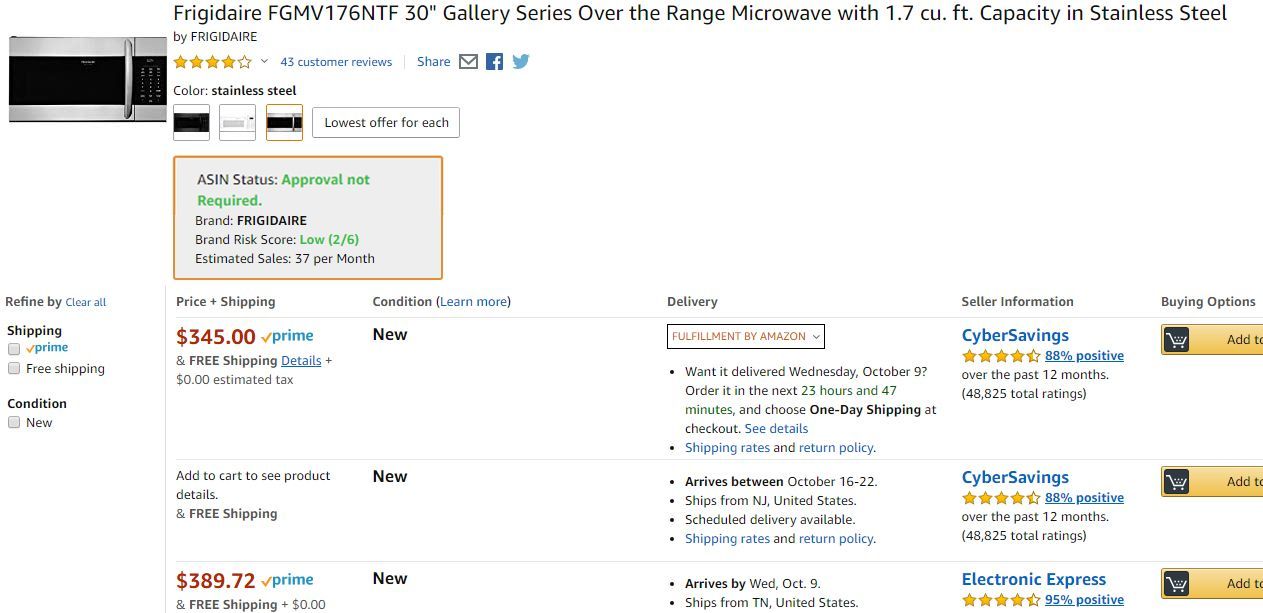Screen dimensions: 1263x613
Task: Click the email share icon
Action: (469, 61)
